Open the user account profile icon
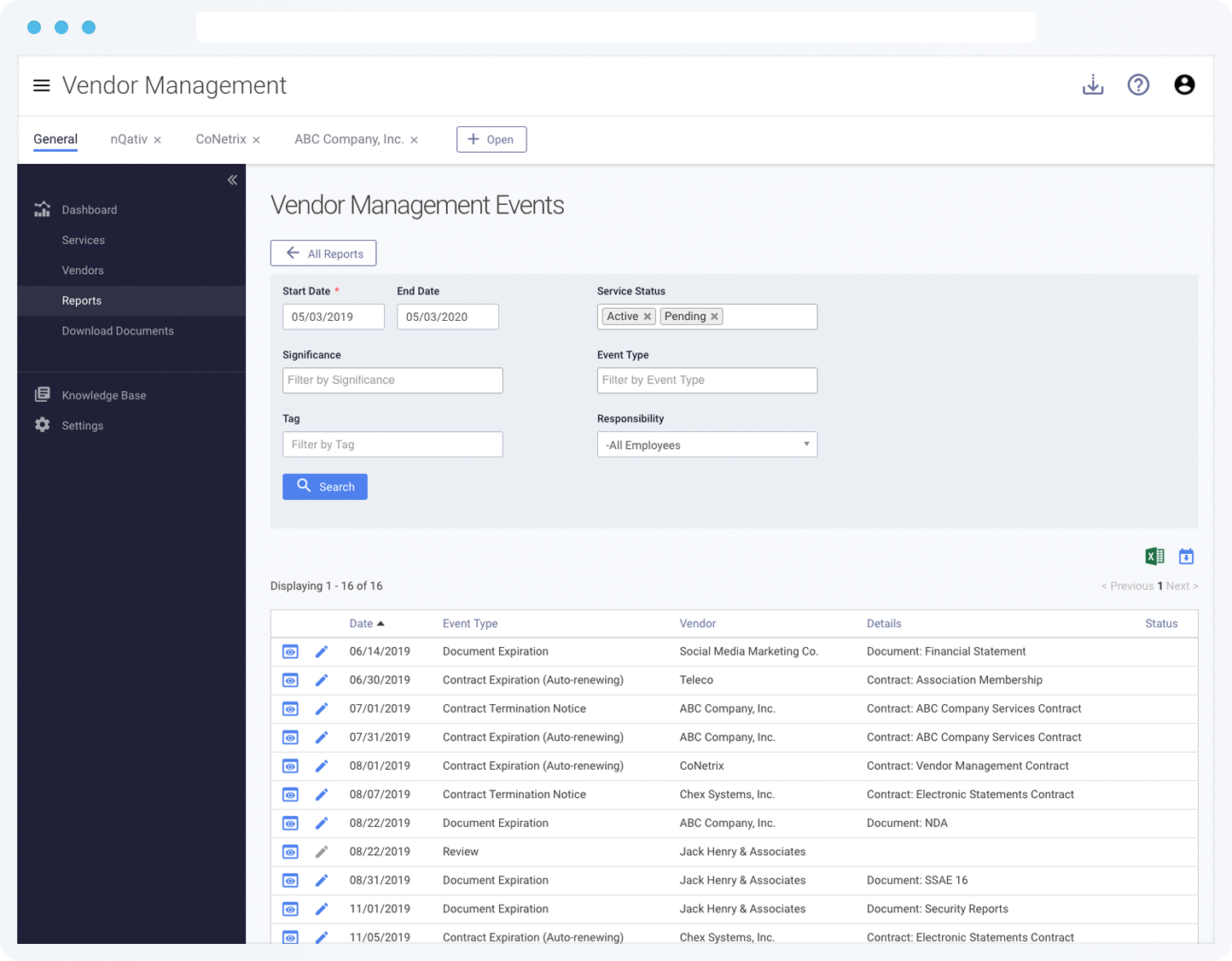 (1184, 84)
